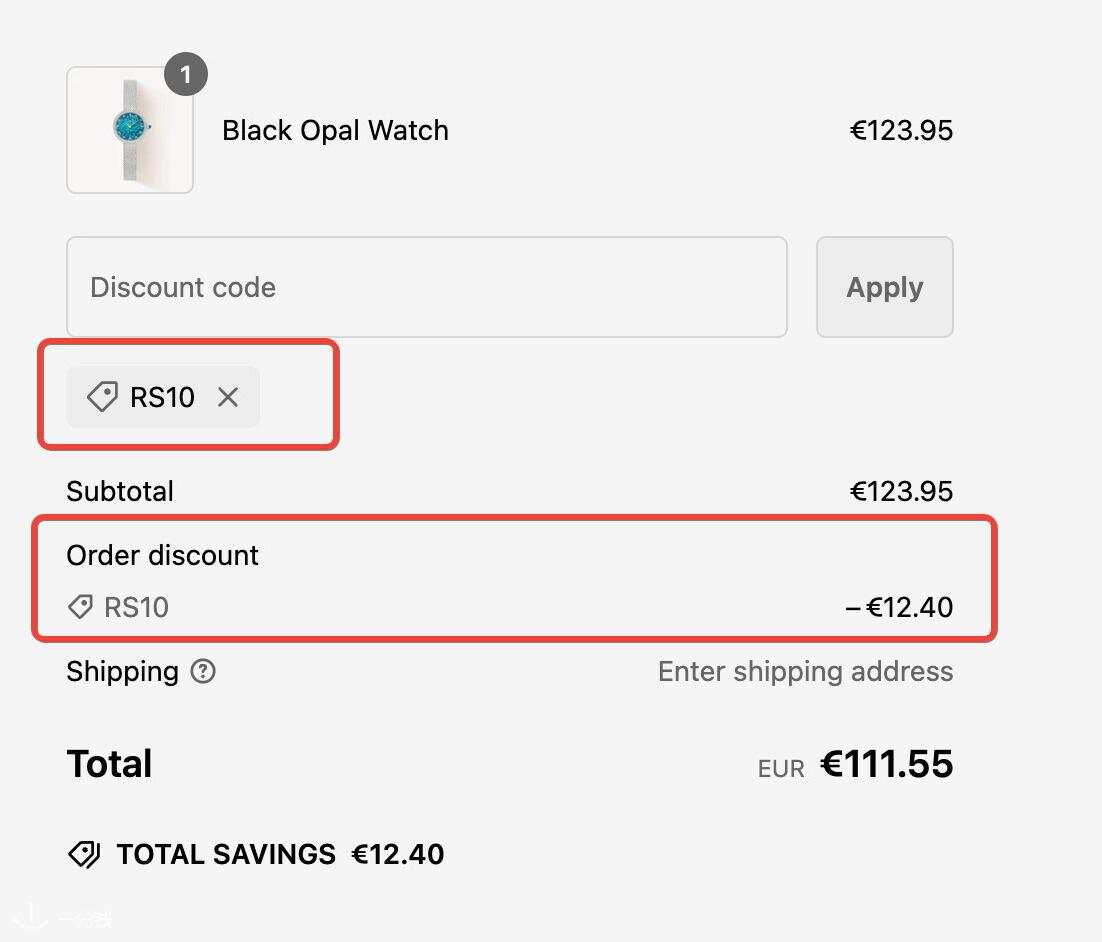Click the Apply discount button
Viewport: 1102px width, 942px height.
pyautogui.click(x=884, y=287)
